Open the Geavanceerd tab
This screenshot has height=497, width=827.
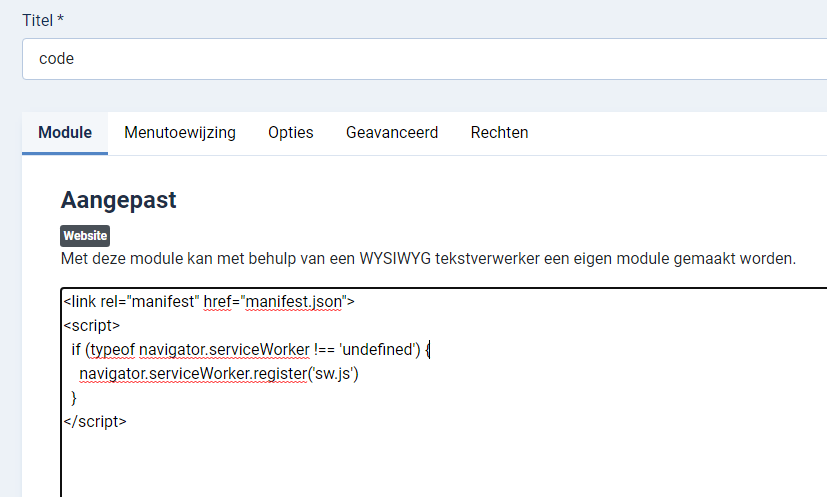[x=392, y=132]
